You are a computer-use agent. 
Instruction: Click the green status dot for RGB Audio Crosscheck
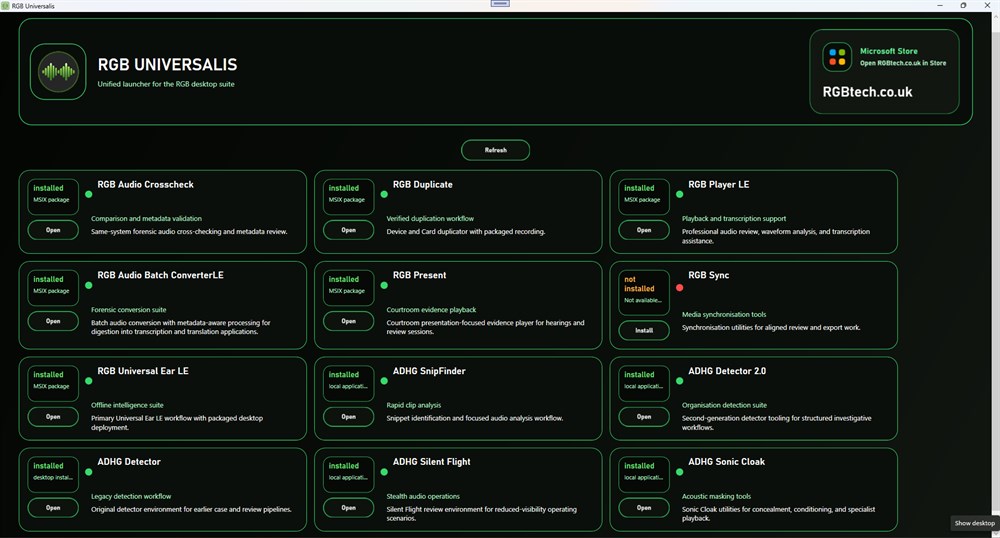tap(89, 194)
